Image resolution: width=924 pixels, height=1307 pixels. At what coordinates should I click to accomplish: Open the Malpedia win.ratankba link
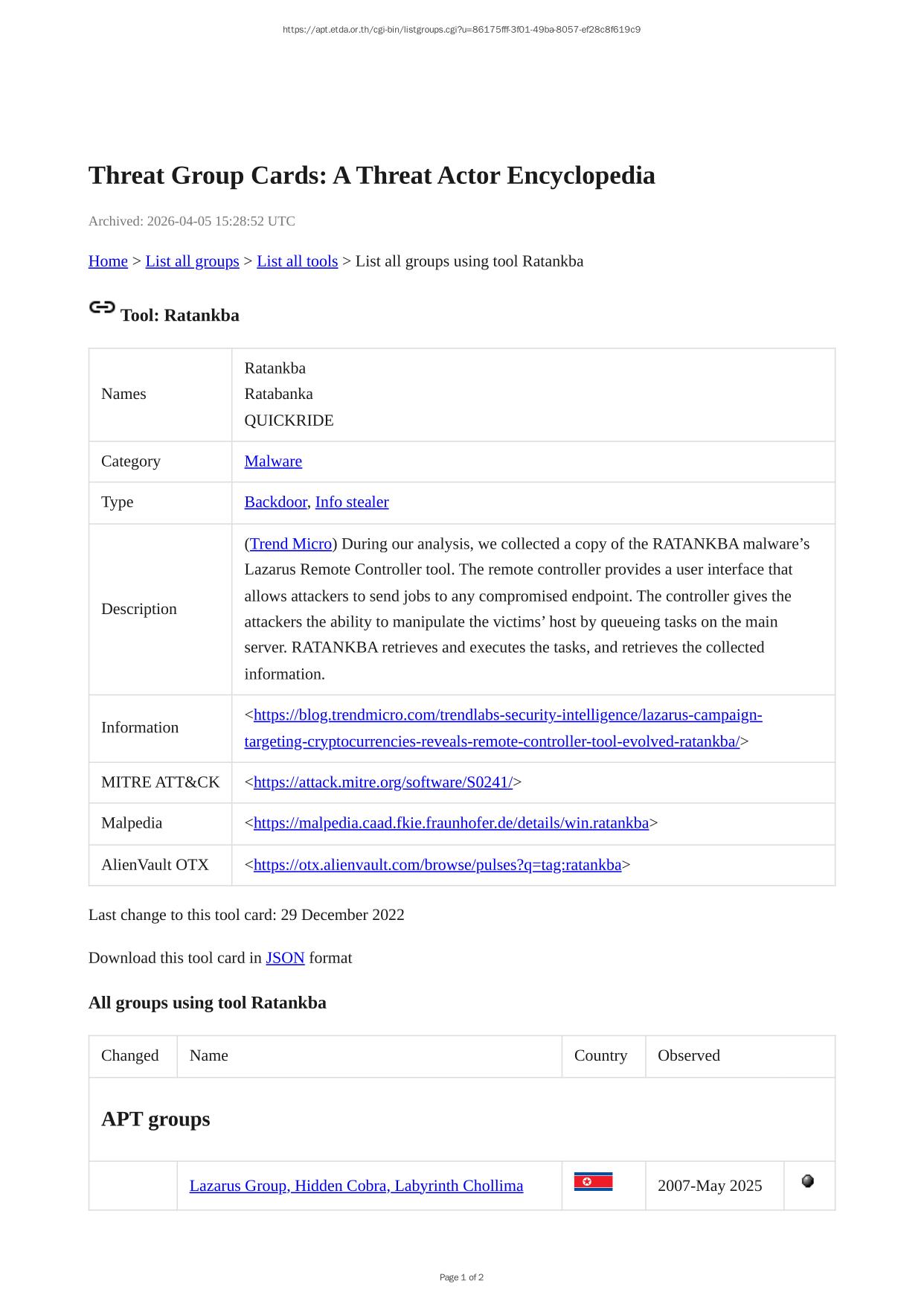click(x=451, y=823)
